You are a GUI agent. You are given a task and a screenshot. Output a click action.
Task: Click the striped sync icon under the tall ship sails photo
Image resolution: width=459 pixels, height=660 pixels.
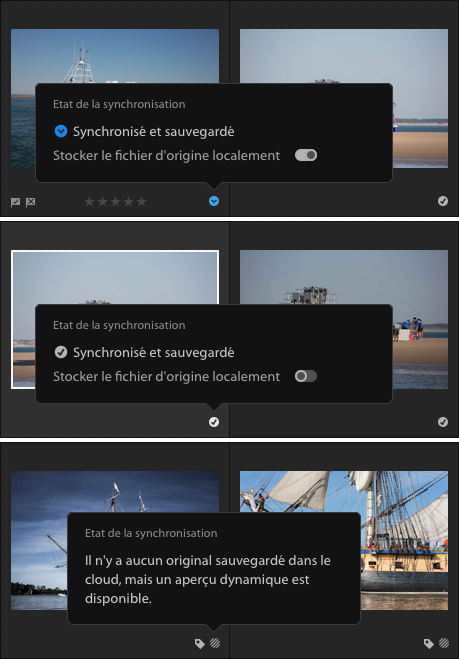tap(444, 643)
